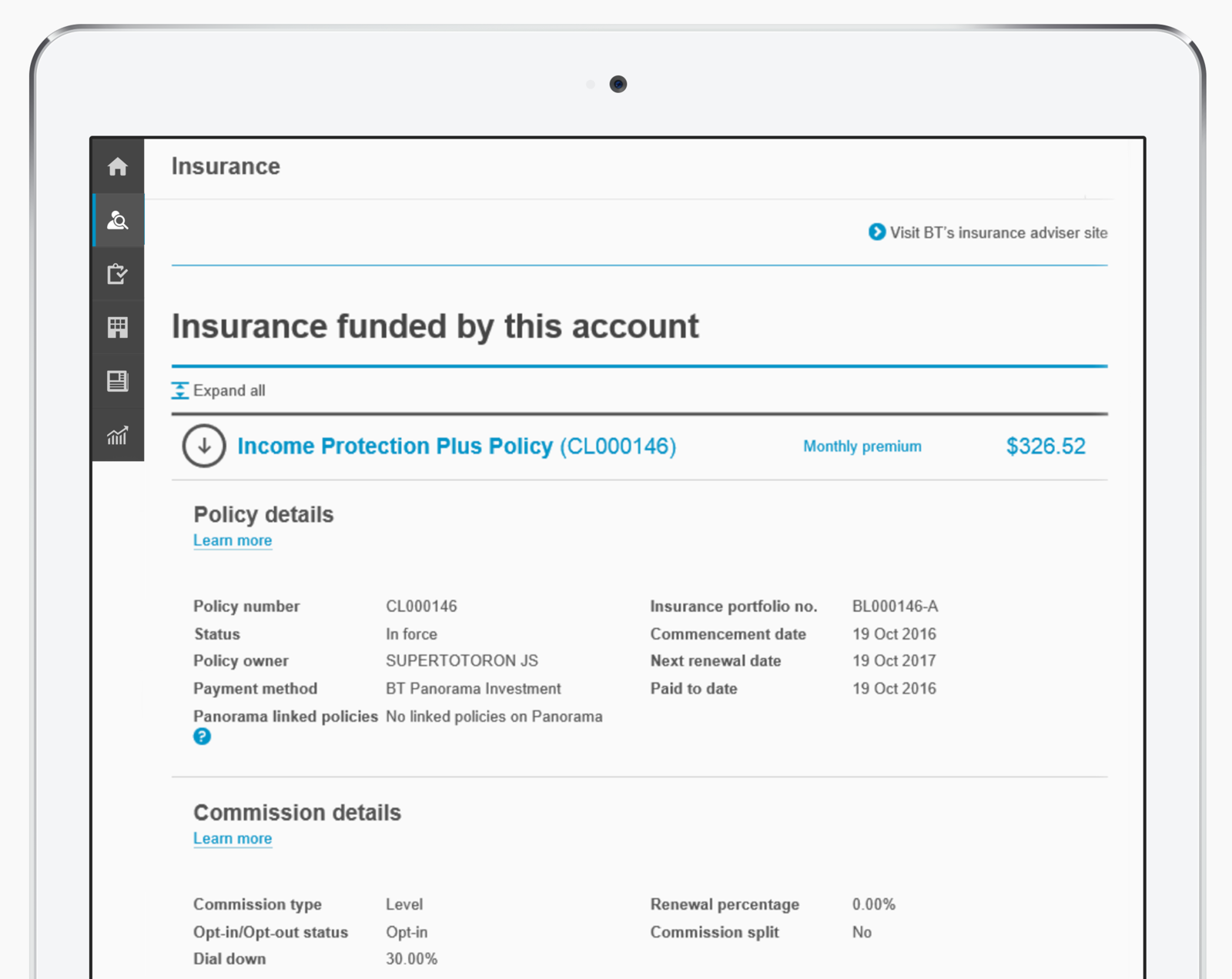
Task: Collapse the policy with circled down arrow
Action: (x=204, y=446)
